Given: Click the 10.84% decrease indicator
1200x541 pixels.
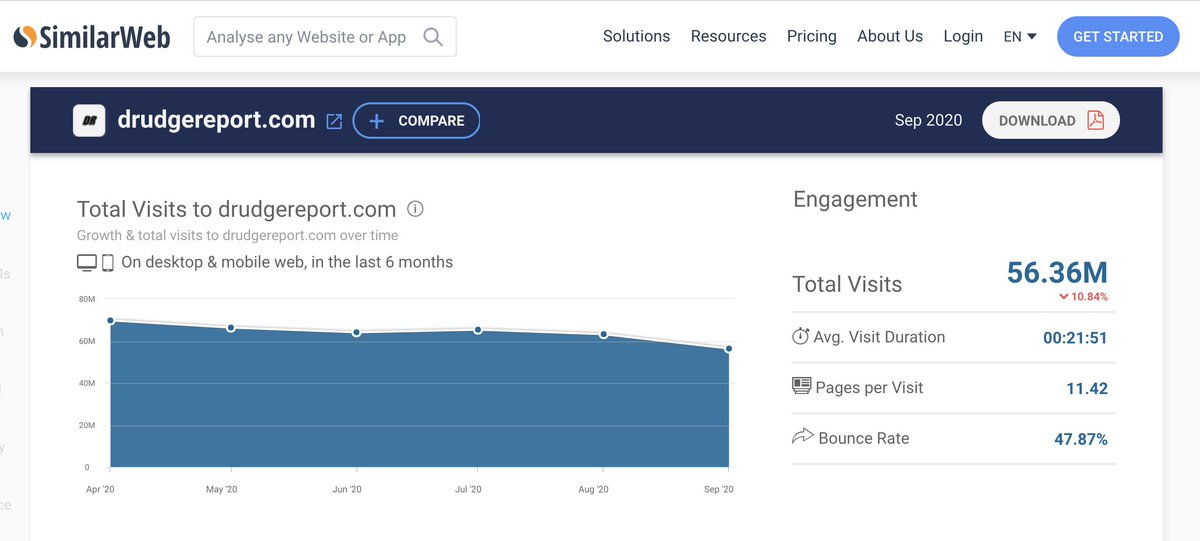Looking at the screenshot, I should point(1083,297).
